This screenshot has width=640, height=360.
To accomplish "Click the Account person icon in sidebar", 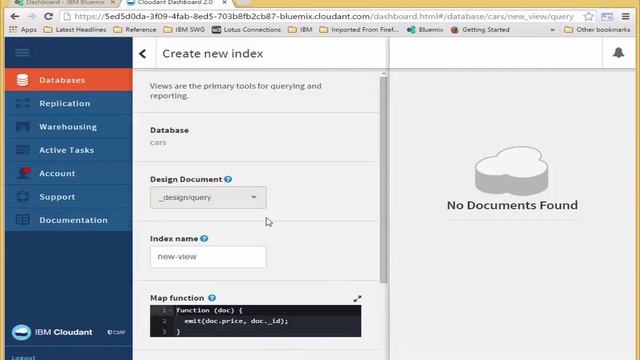I will pos(23,173).
